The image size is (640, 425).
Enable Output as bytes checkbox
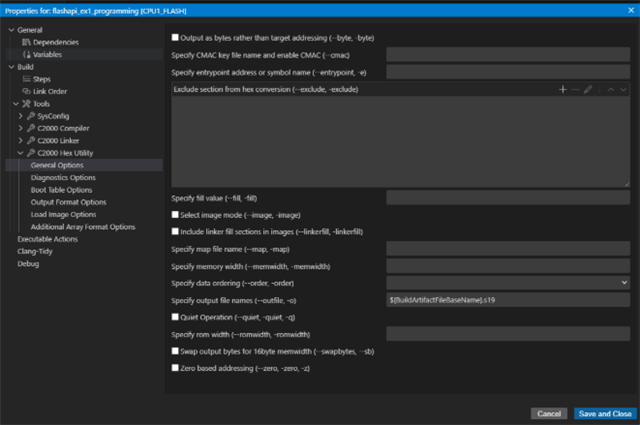[176, 37]
